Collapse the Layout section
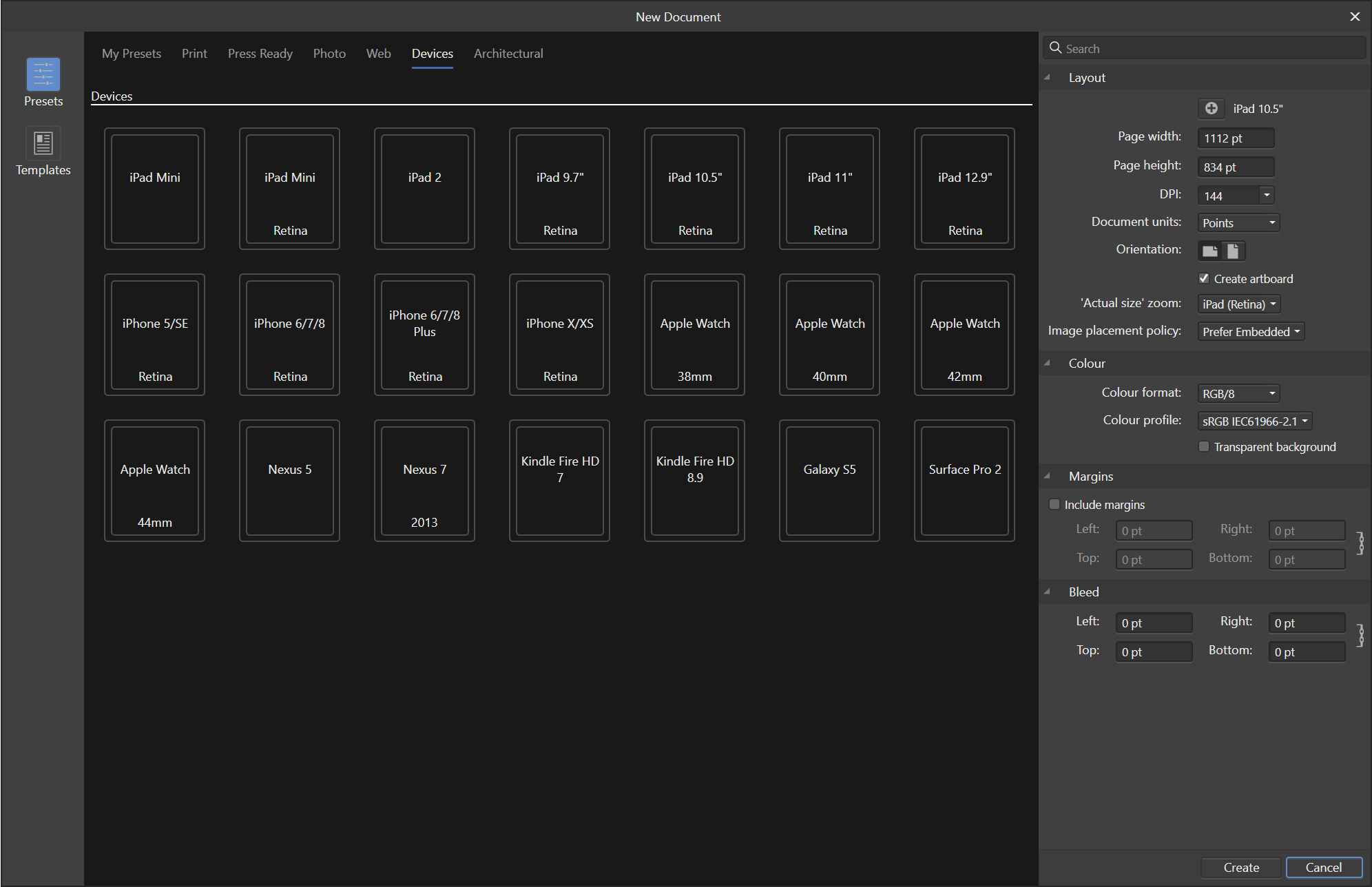 click(1047, 77)
